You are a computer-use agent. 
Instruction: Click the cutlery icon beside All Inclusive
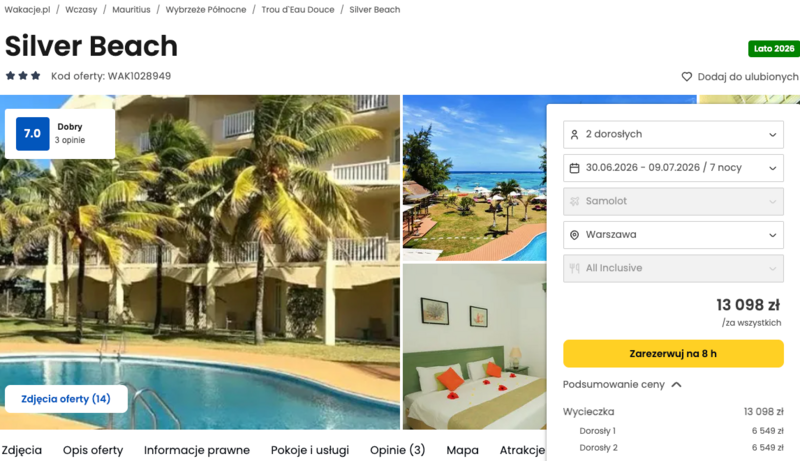click(574, 268)
